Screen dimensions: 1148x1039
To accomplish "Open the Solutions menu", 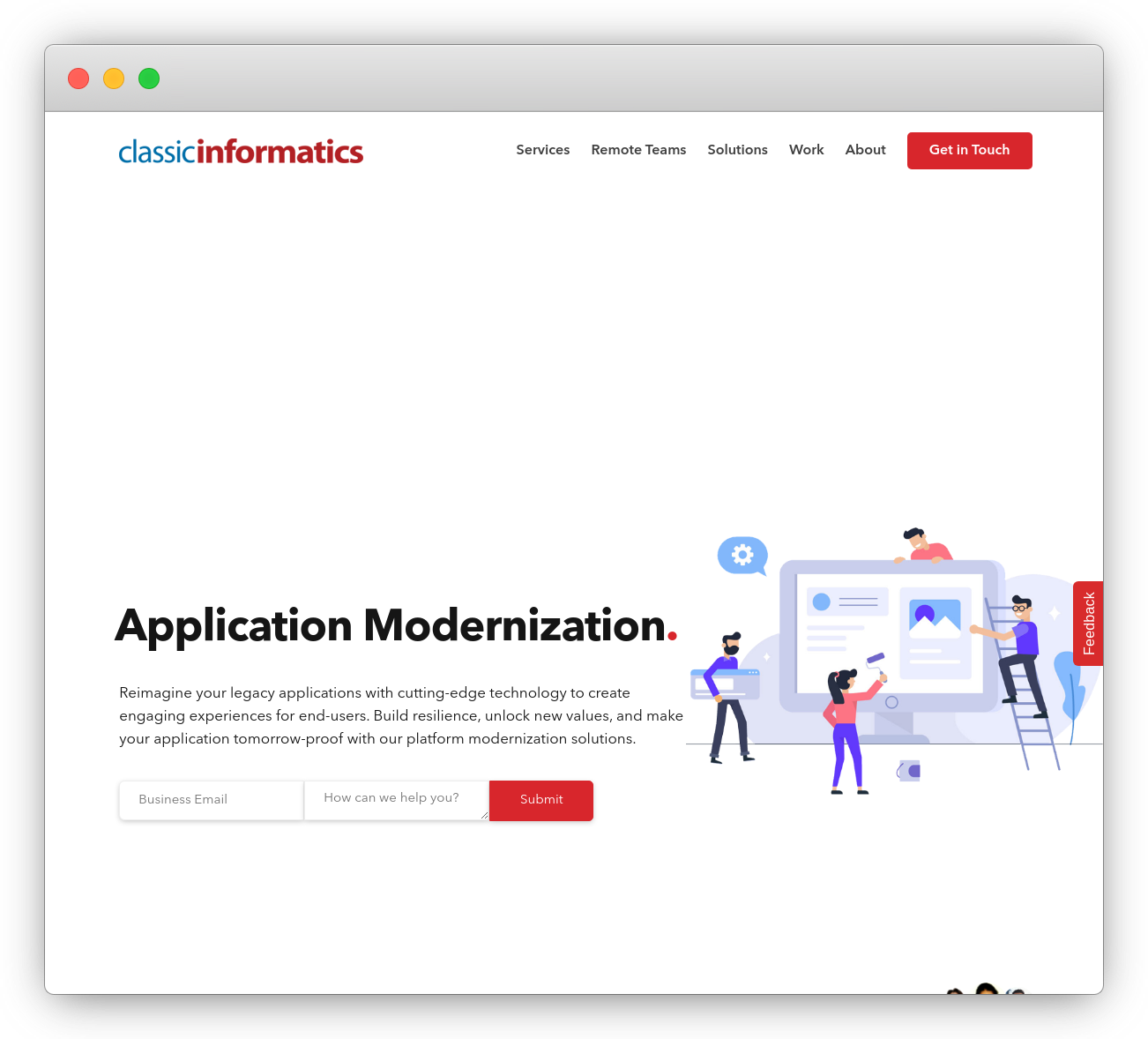I will coord(737,150).
